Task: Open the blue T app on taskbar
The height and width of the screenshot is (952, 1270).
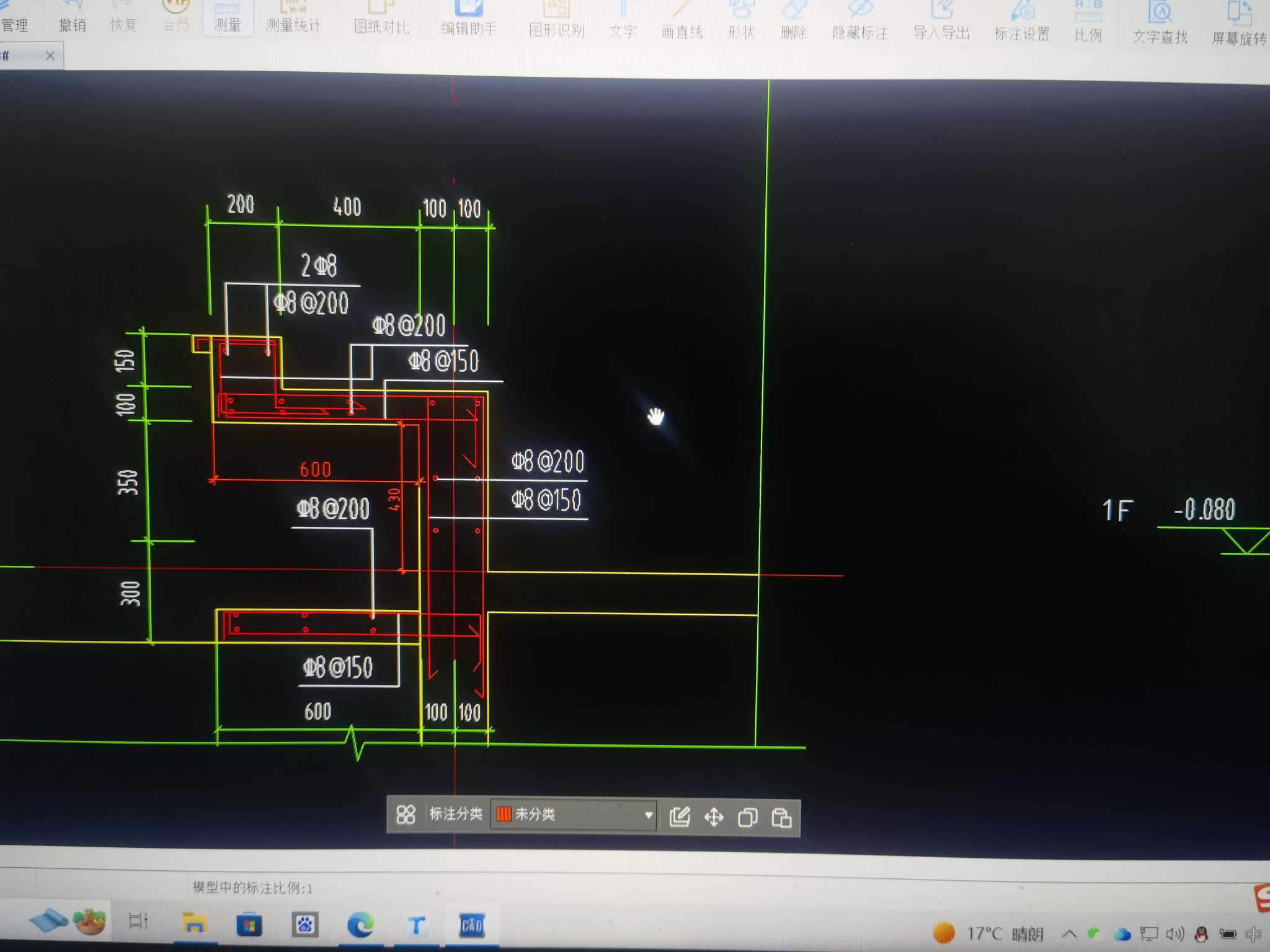Action: click(x=415, y=926)
